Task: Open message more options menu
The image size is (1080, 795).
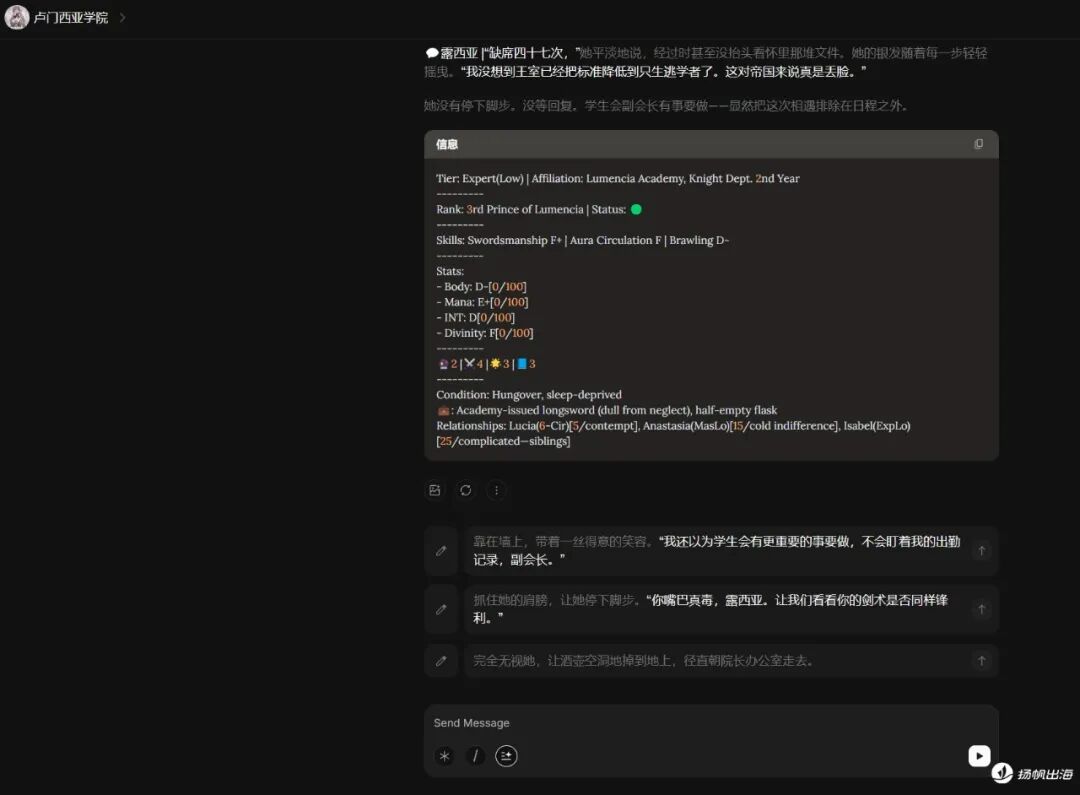Action: [x=496, y=490]
